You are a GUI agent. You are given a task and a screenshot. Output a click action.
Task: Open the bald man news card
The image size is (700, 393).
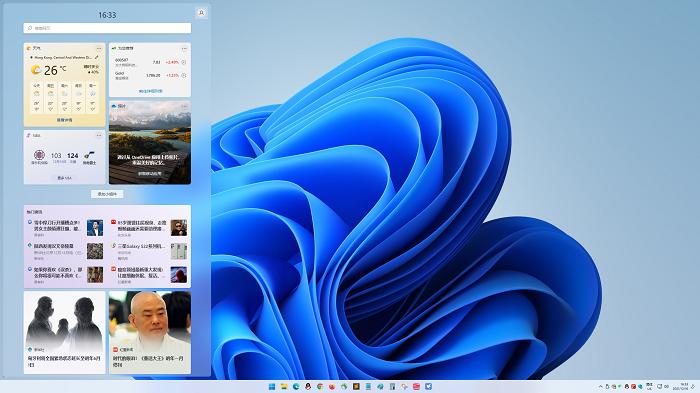150,333
